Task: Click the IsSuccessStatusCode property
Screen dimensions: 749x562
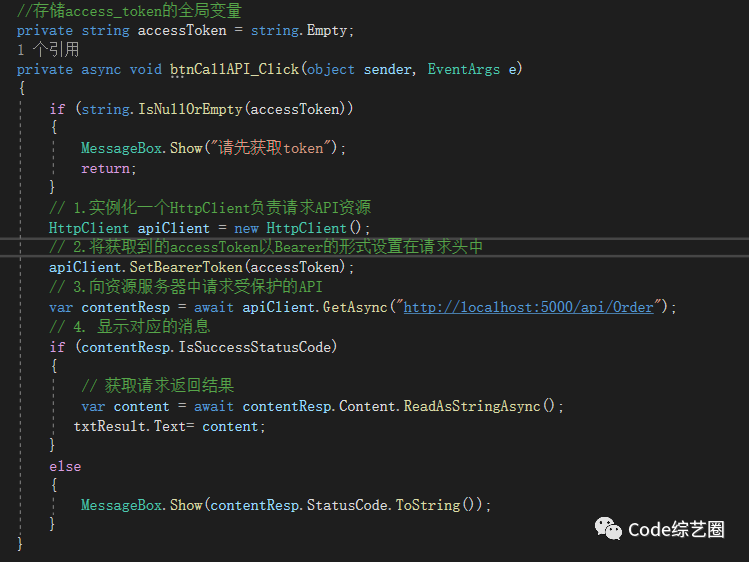Action: coord(255,347)
